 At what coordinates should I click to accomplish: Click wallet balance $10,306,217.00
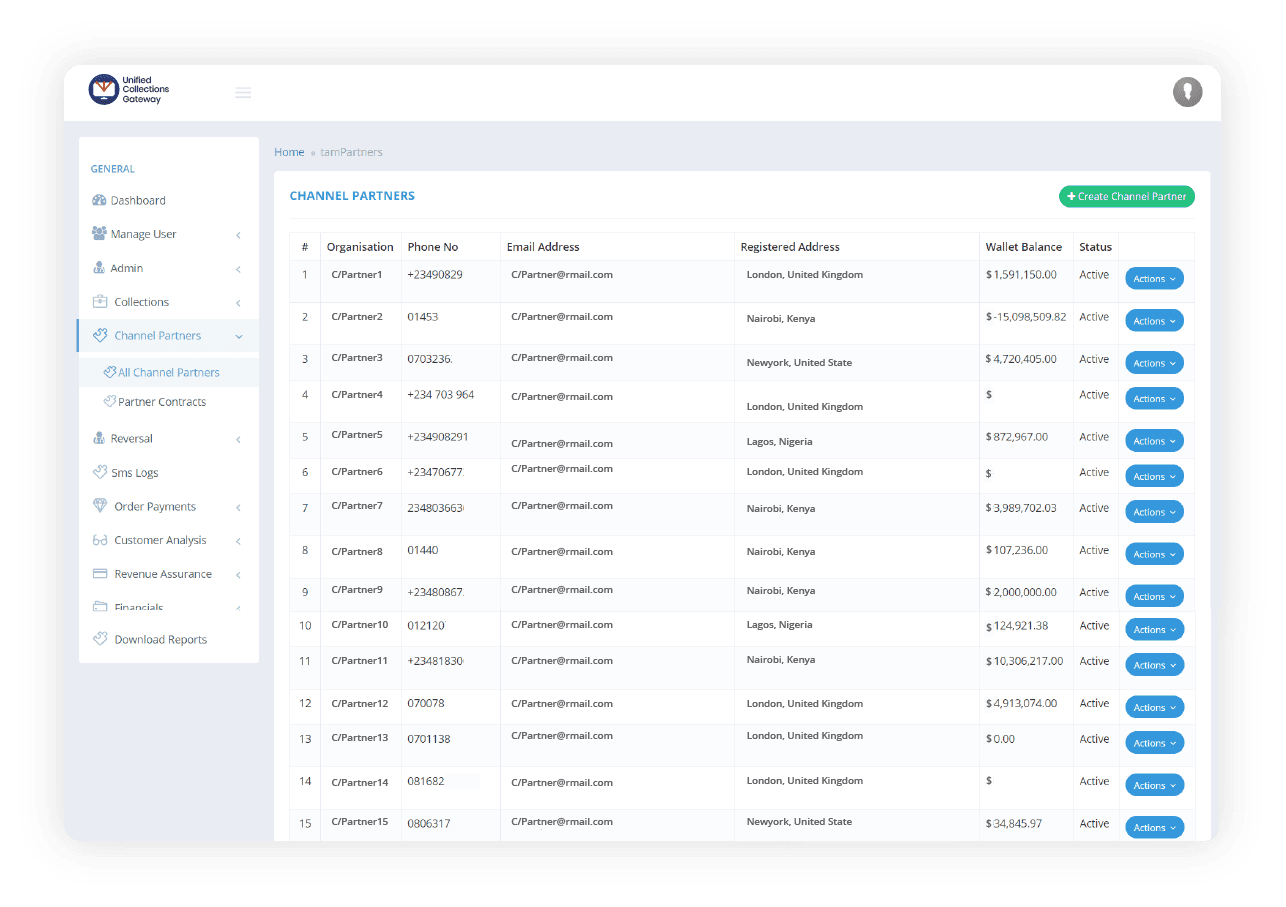1024,661
